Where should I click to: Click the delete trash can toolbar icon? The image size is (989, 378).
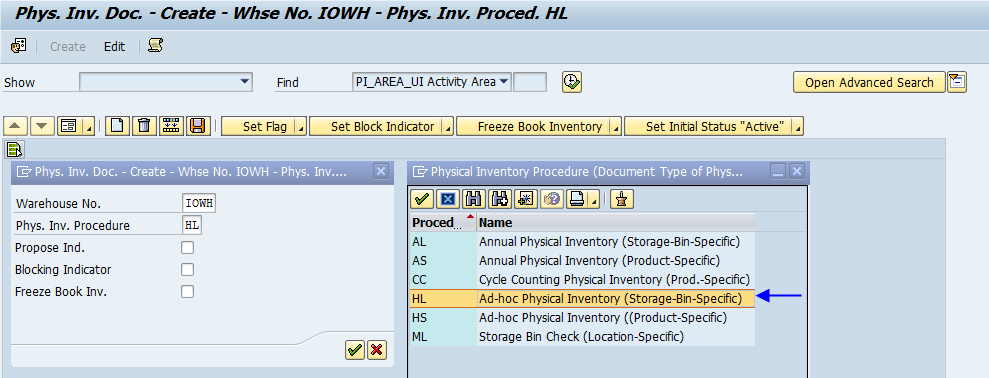coord(144,126)
